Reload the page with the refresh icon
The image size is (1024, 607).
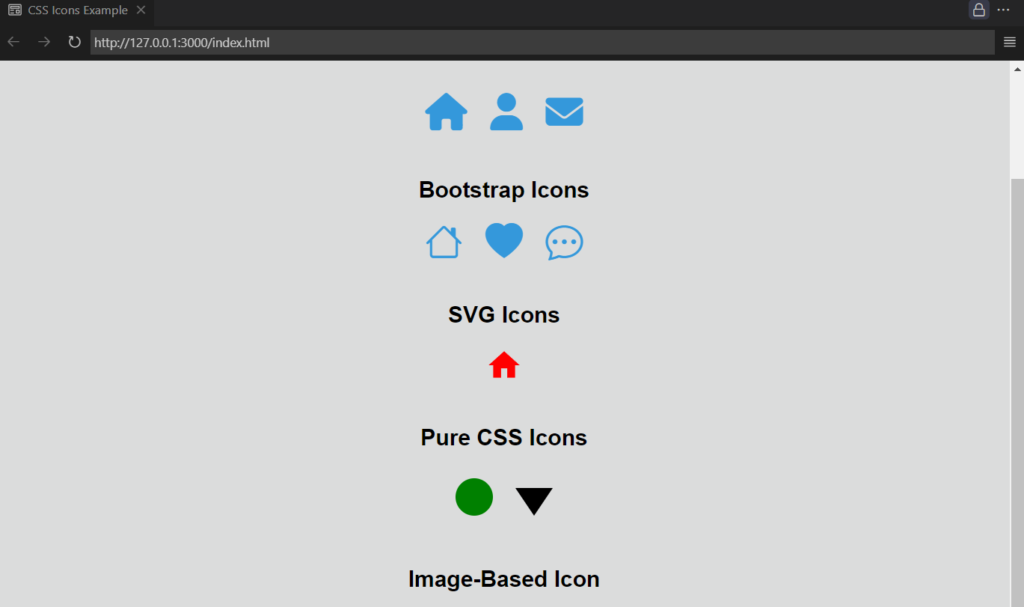pos(74,42)
